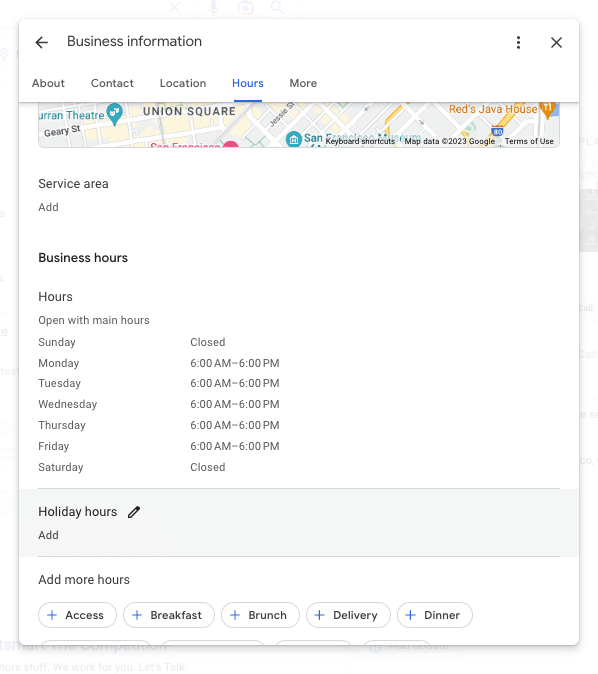Click Thursday's hours entry
This screenshot has height=674, width=598.
[235, 425]
